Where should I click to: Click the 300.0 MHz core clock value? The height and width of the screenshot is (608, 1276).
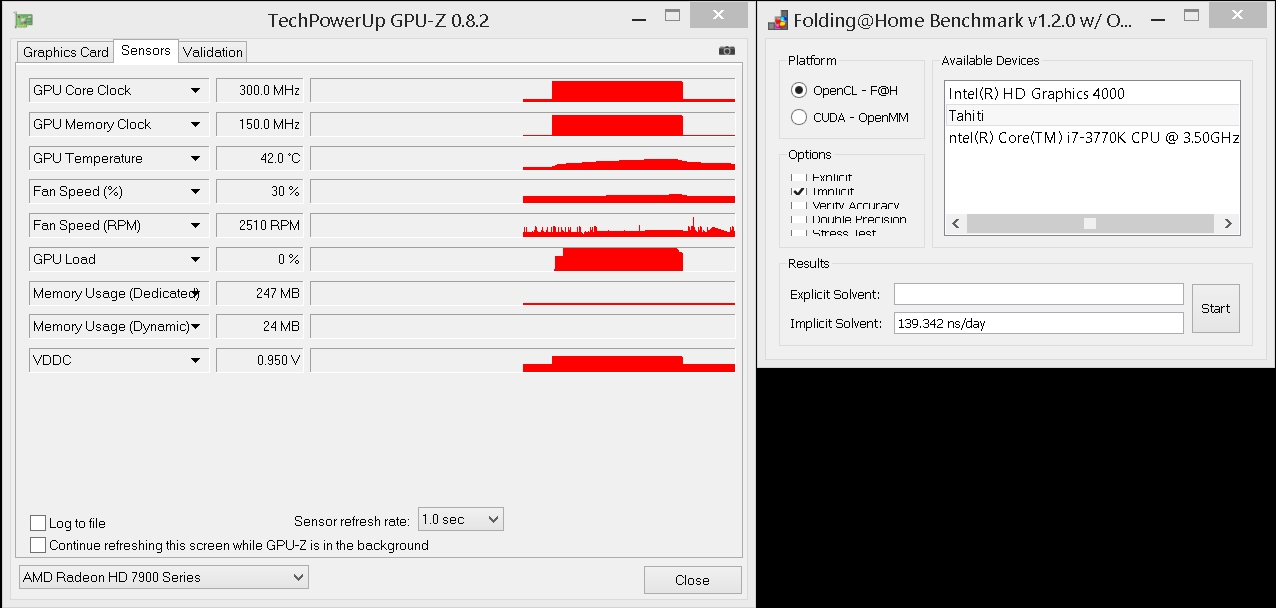(259, 90)
